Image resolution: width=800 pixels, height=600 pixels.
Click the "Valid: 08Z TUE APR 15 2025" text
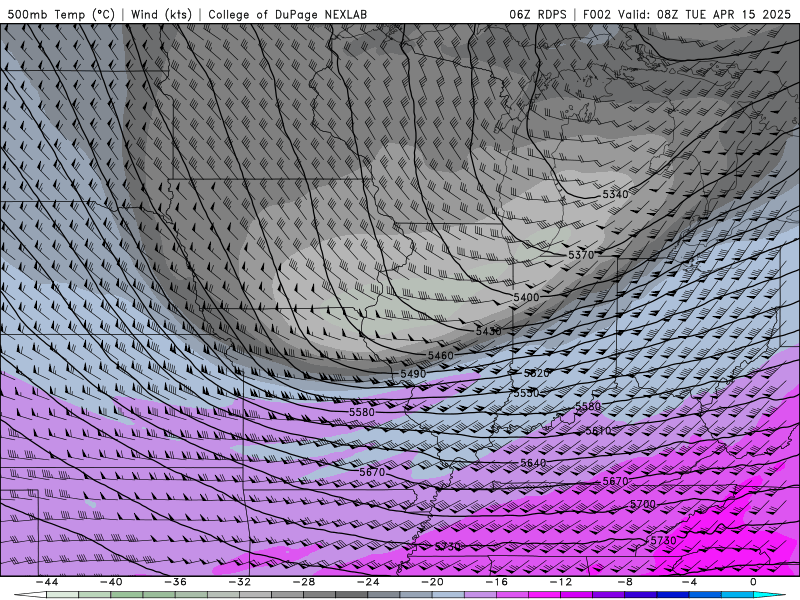704,14
